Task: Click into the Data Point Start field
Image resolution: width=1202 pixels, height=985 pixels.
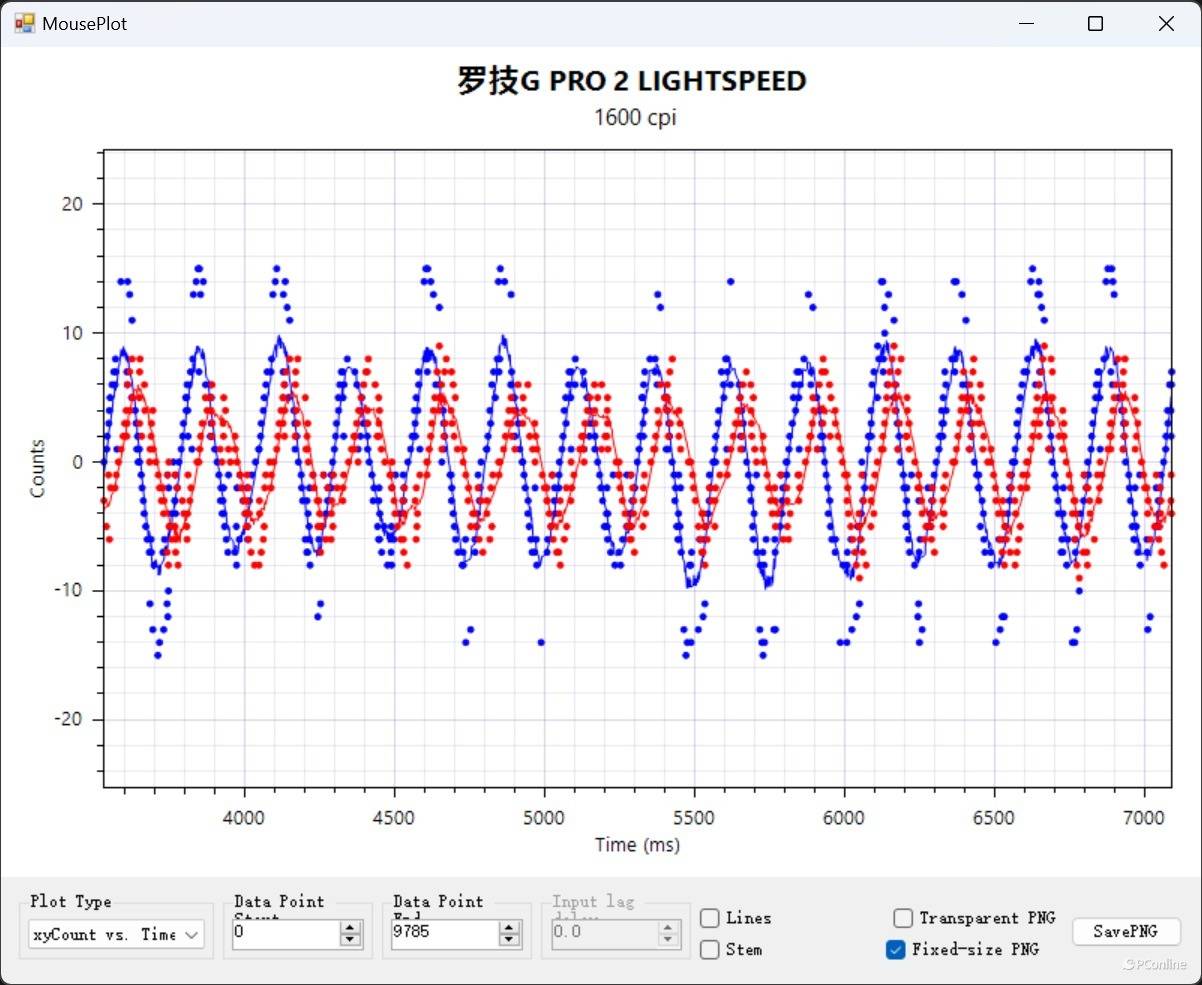Action: point(285,934)
